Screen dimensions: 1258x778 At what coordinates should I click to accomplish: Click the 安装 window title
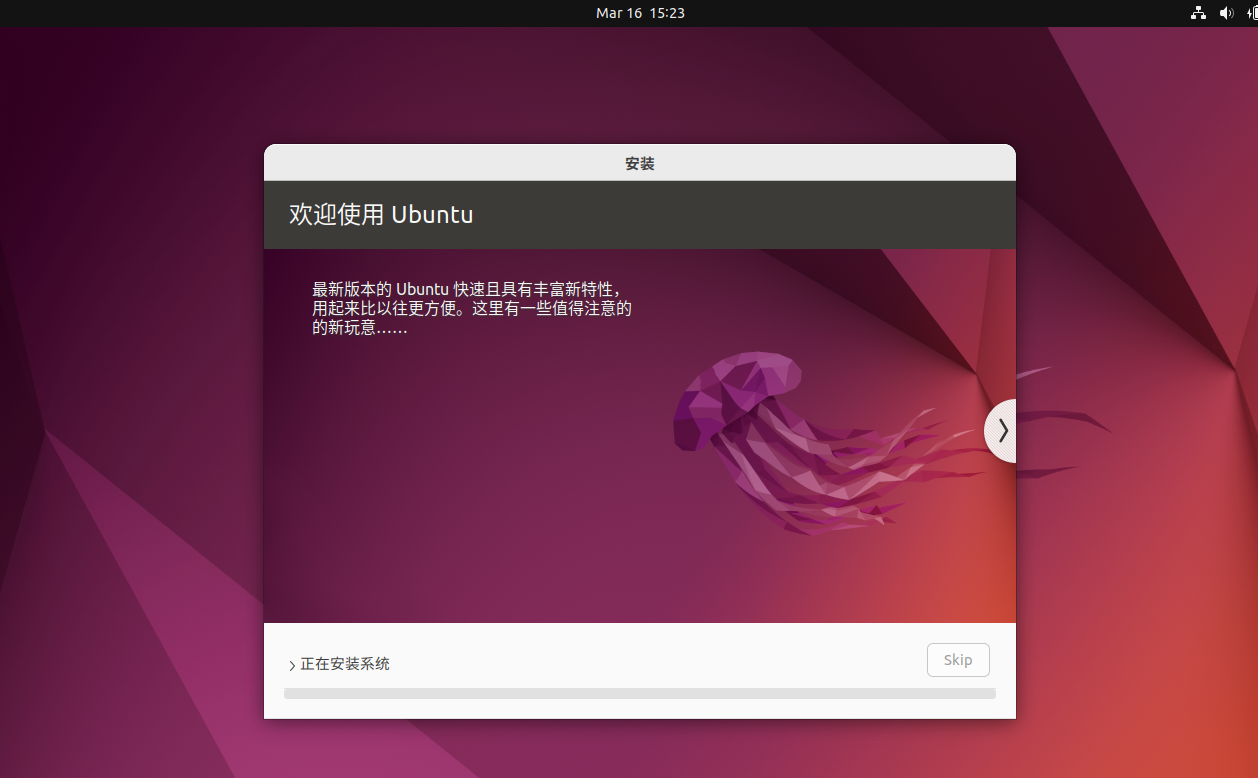pos(640,163)
